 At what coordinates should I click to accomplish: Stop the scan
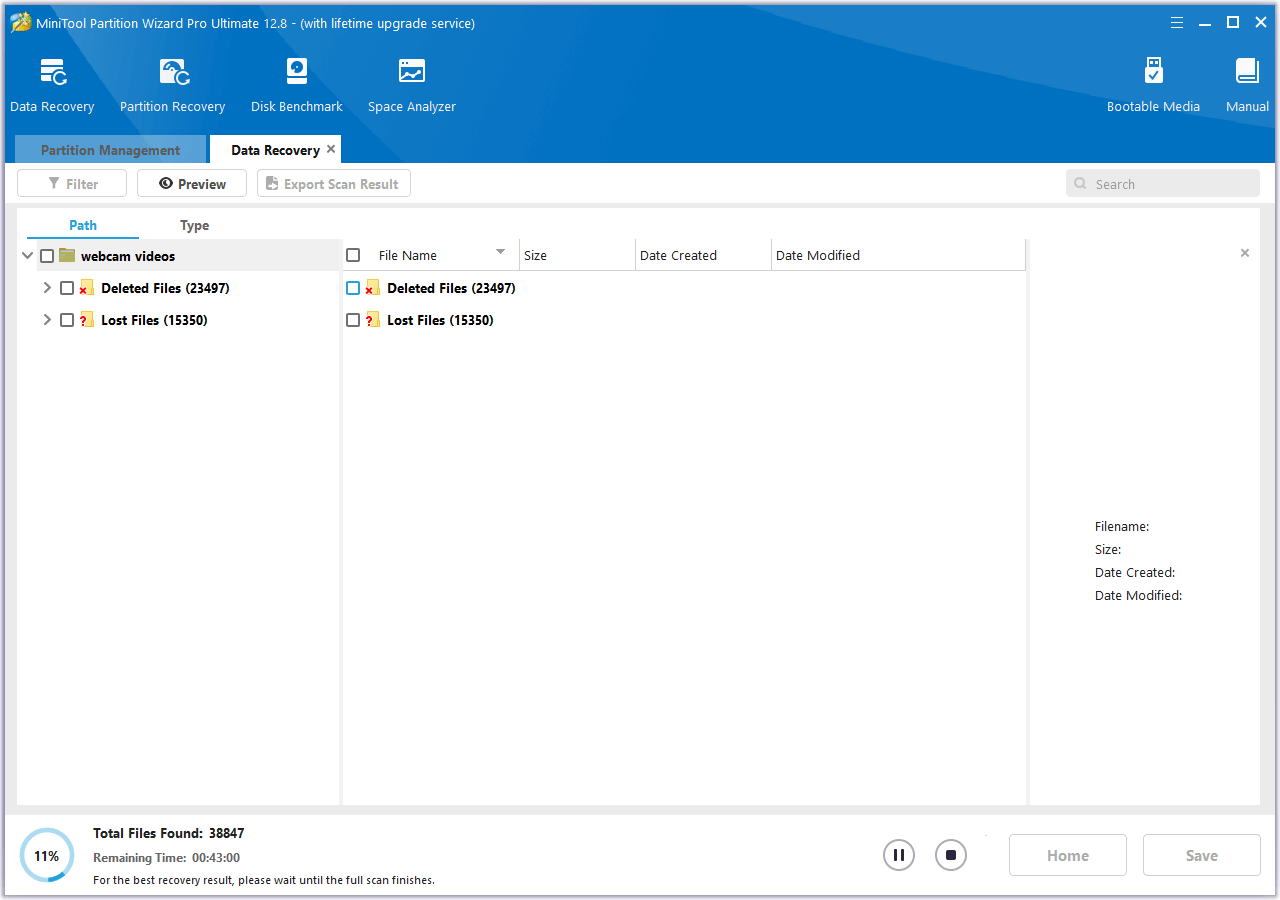(x=951, y=855)
